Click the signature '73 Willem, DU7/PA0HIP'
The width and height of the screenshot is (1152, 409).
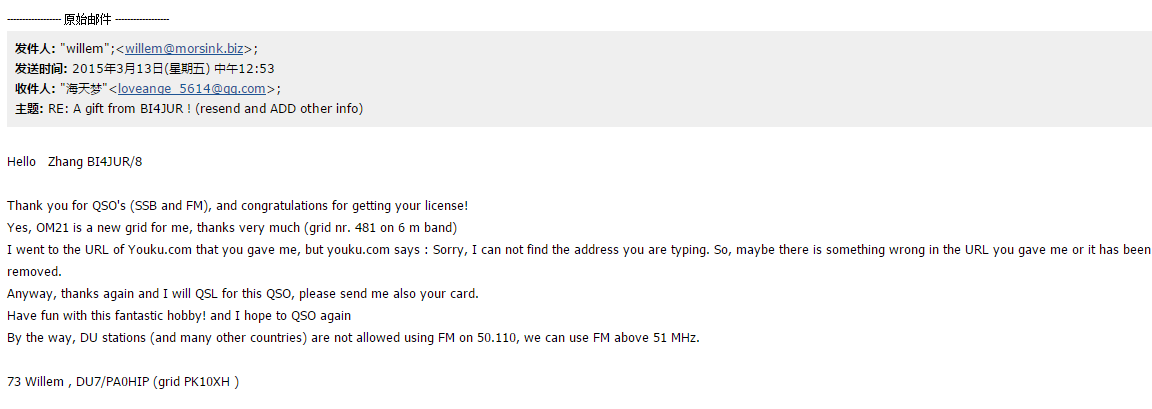coord(123,383)
